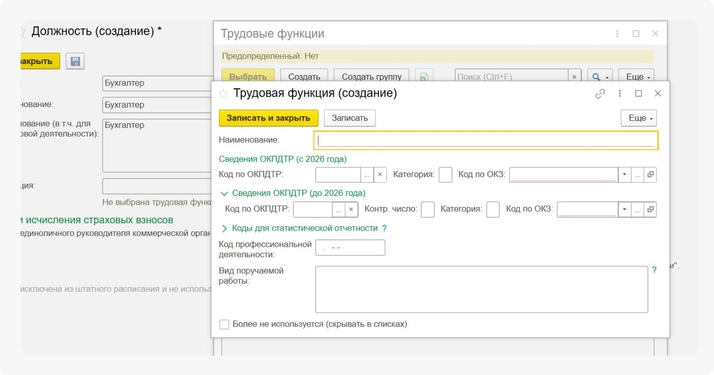Choose from list for lower Код по ОКЗ
Screen dimensions: 714x375
tap(637, 209)
